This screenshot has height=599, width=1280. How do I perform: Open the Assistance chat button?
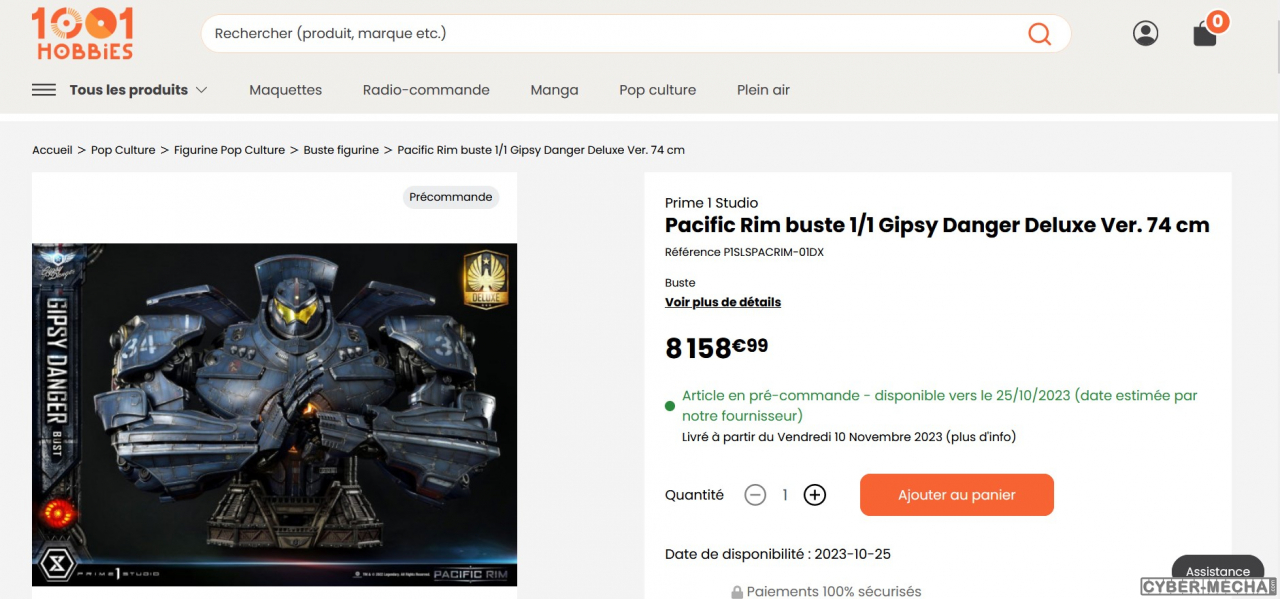point(1217,572)
